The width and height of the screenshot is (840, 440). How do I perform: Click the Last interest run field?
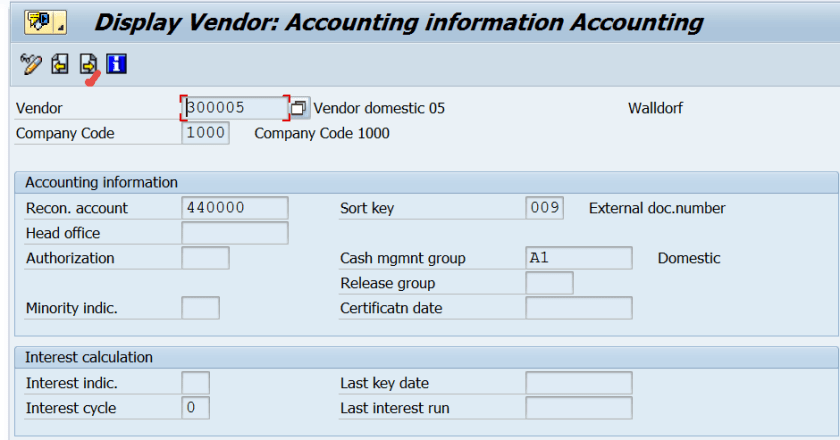pyautogui.click(x=578, y=408)
